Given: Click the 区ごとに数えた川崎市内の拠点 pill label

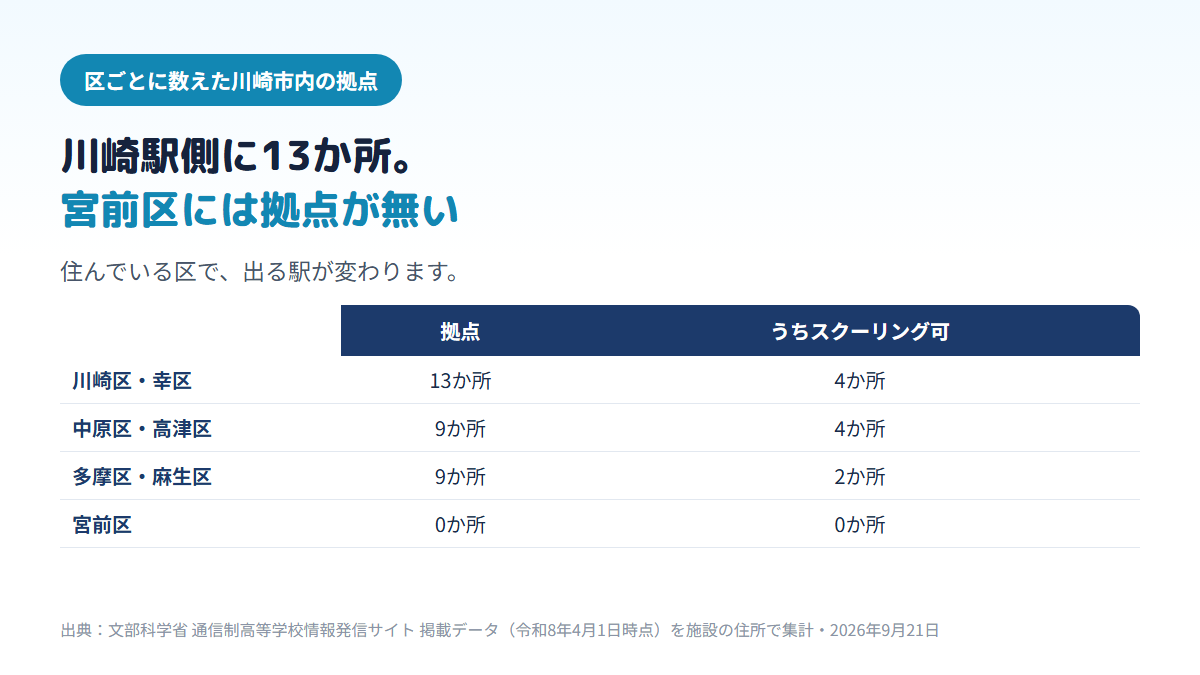Looking at the screenshot, I should (x=231, y=80).
